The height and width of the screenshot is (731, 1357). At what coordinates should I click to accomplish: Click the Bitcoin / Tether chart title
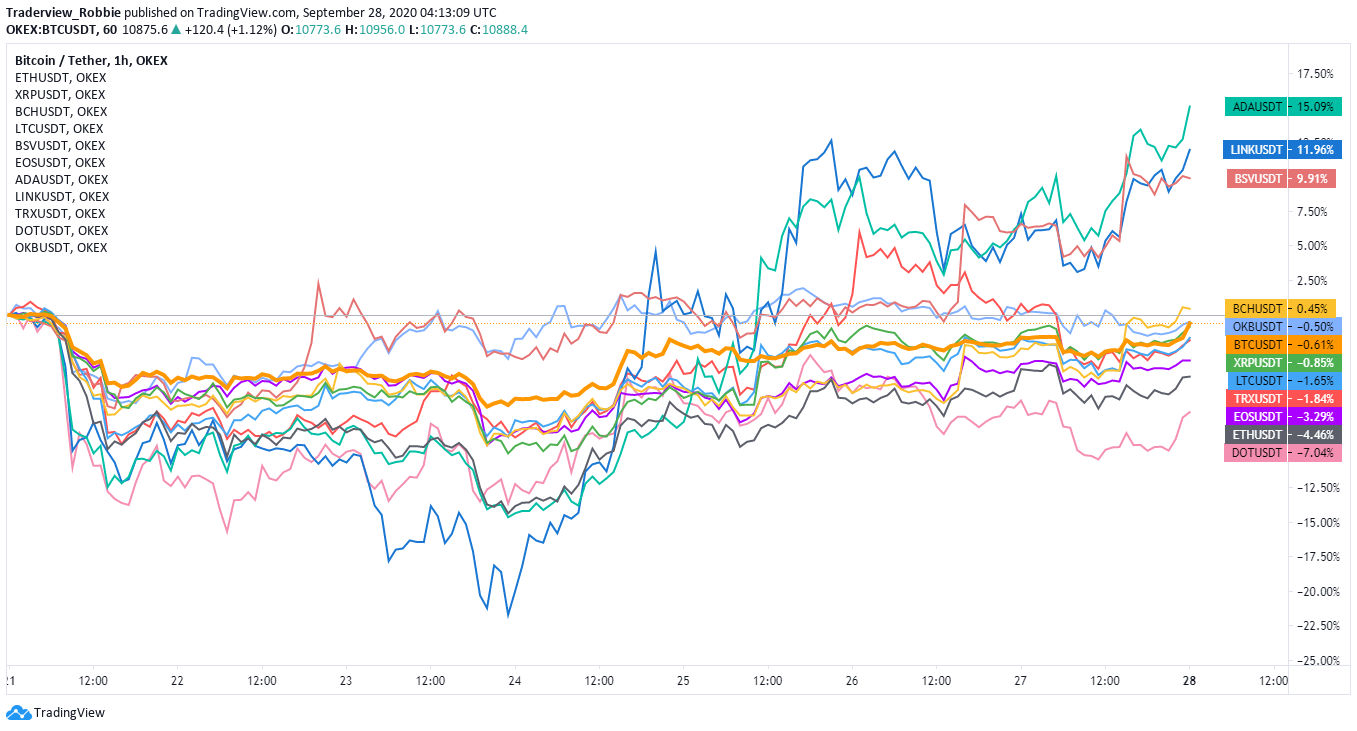[91, 60]
